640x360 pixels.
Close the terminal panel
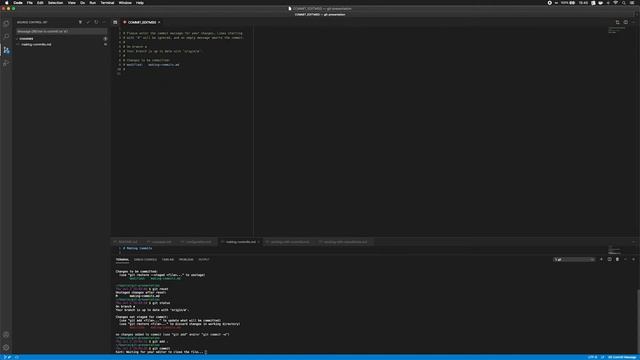tap(633, 260)
